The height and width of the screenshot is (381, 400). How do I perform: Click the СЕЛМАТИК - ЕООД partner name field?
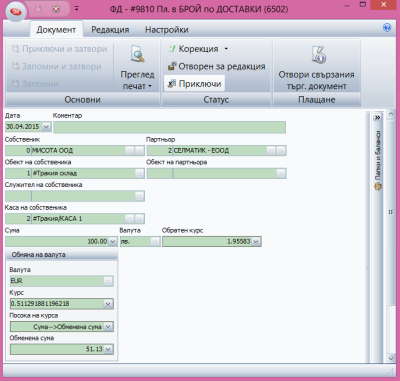[x=220, y=151]
